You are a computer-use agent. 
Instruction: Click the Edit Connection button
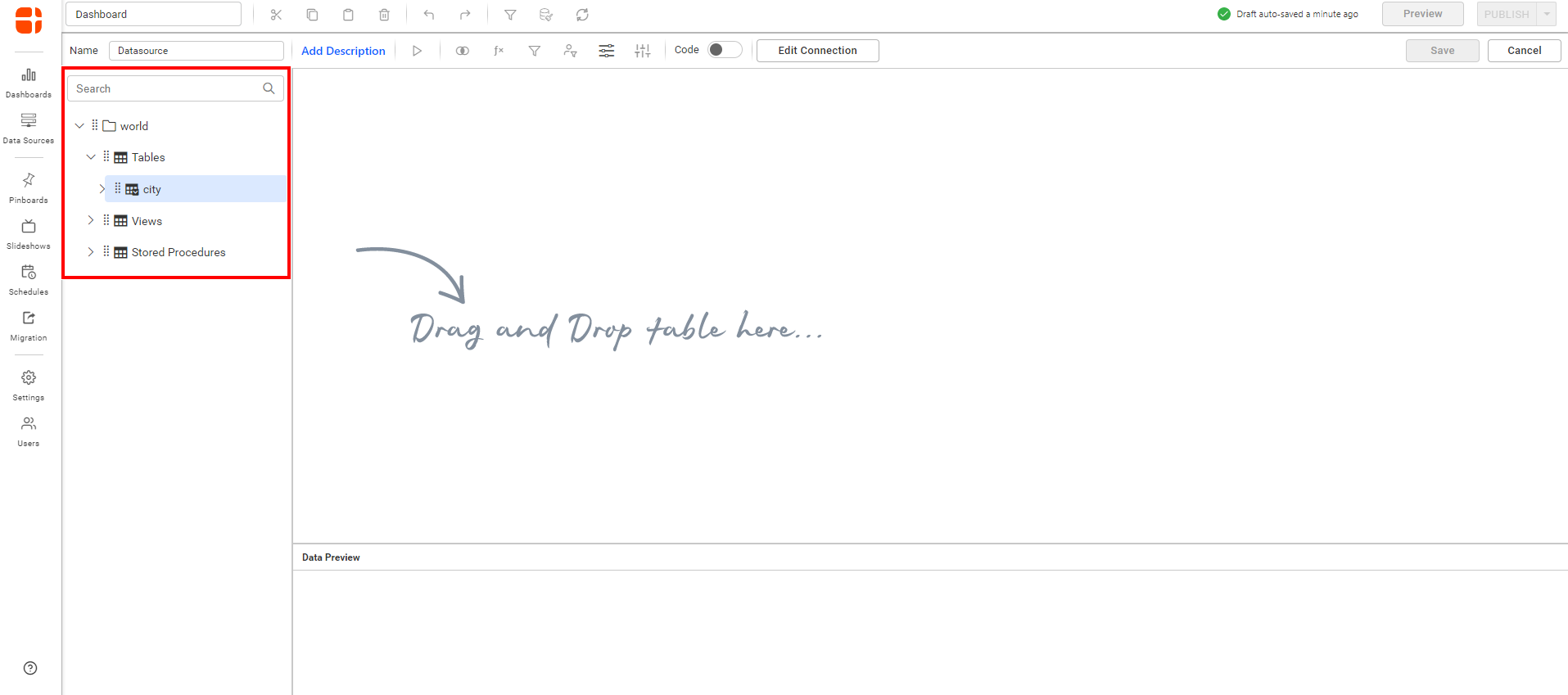coord(817,51)
